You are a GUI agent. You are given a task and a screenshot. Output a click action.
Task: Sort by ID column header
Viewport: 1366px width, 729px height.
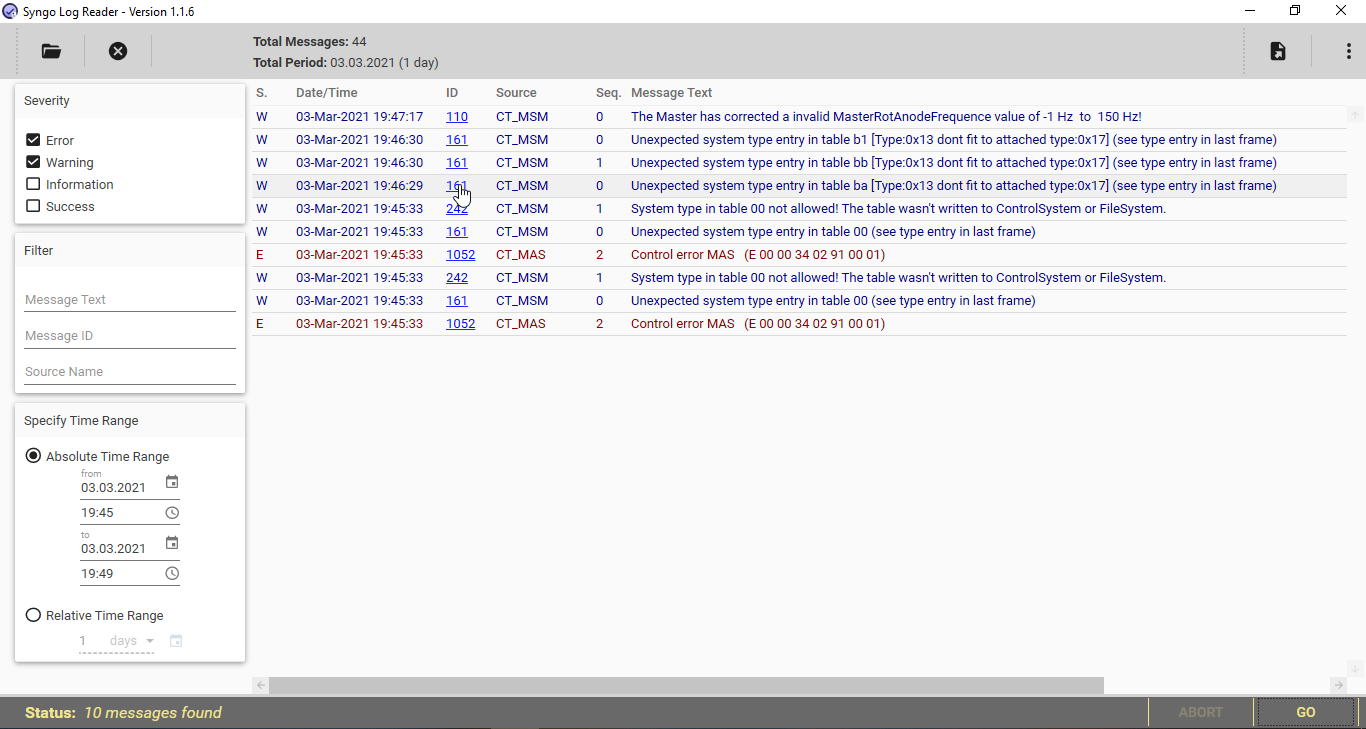pyautogui.click(x=452, y=93)
